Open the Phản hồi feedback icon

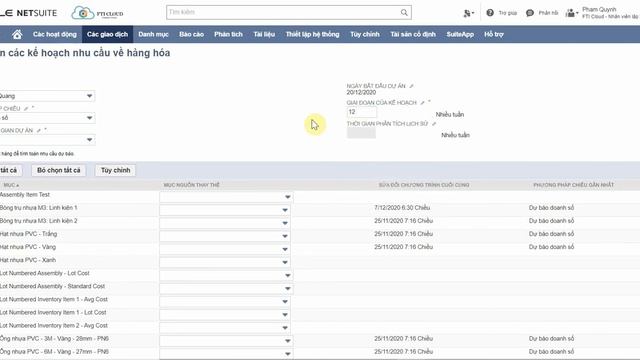529,13
